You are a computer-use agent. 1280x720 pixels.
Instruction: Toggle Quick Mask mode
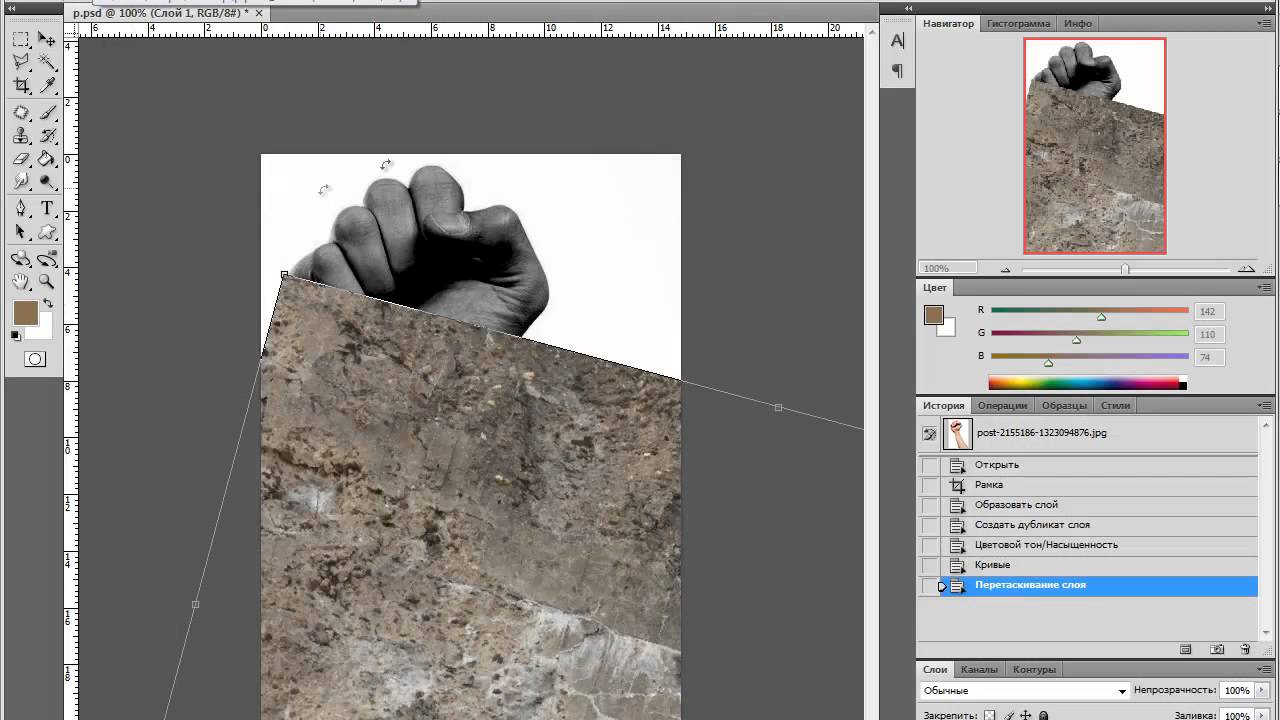[35, 359]
